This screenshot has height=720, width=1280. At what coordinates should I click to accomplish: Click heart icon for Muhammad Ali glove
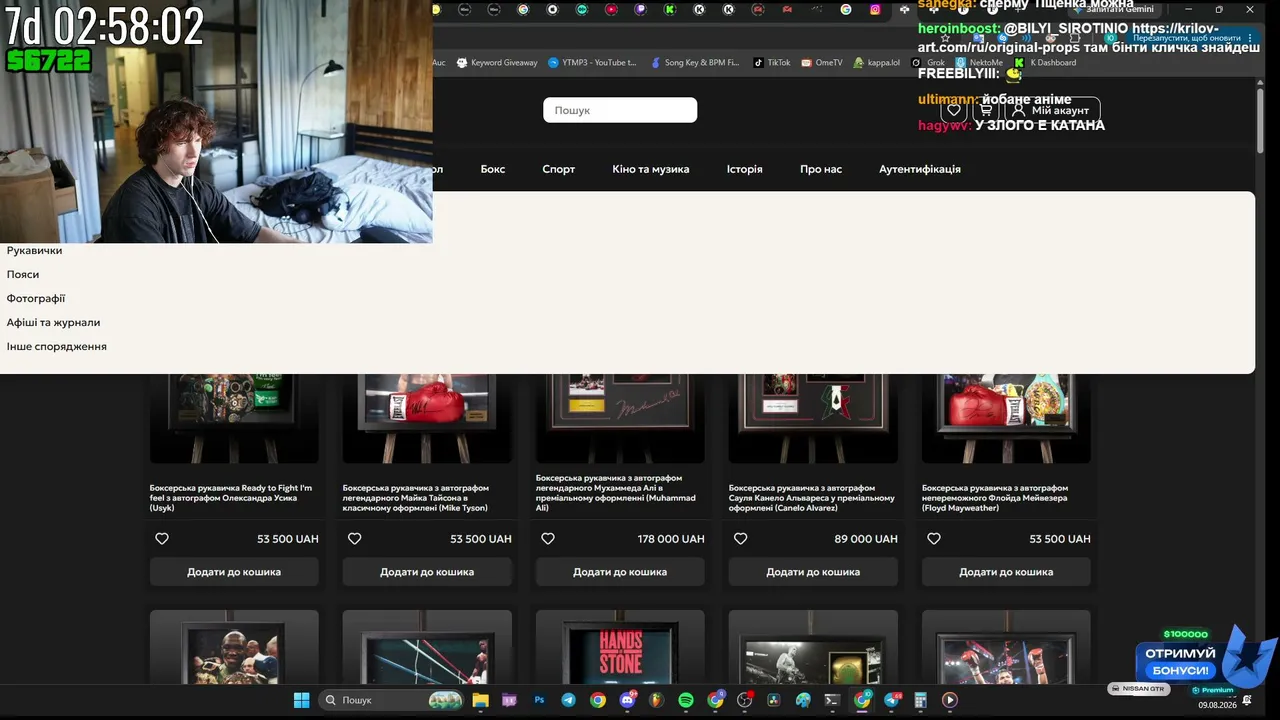(548, 539)
